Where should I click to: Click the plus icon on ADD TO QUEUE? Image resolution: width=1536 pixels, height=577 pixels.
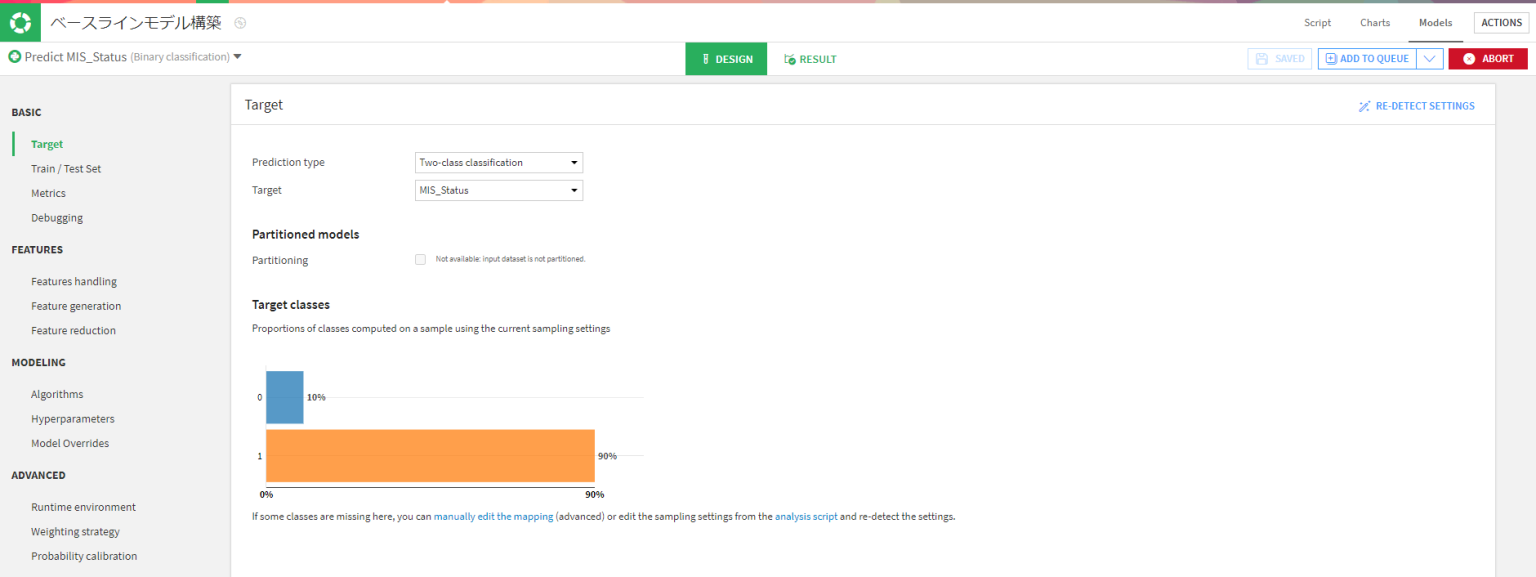point(1333,58)
